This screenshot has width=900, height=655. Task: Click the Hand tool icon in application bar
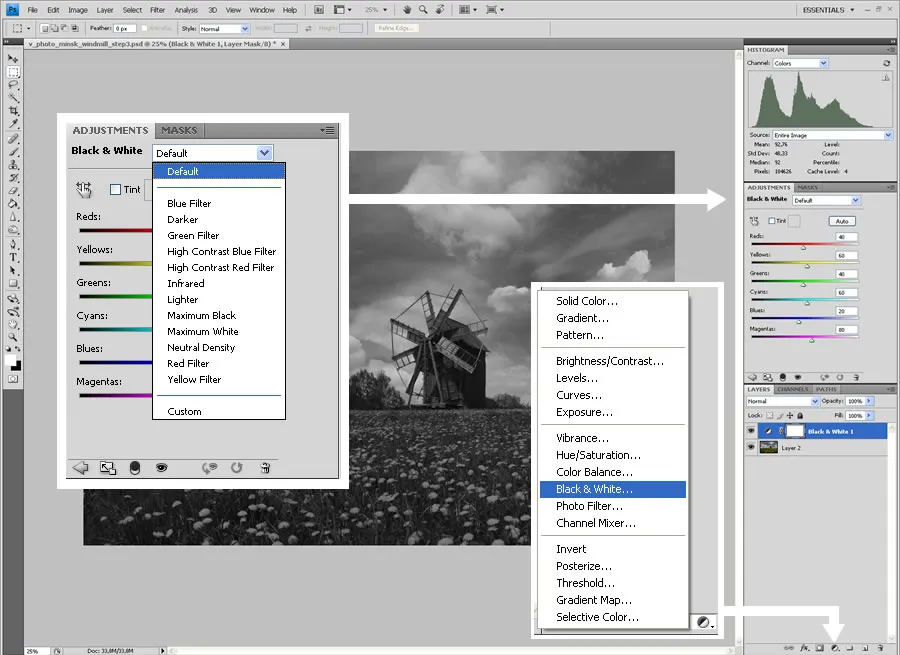[407, 10]
